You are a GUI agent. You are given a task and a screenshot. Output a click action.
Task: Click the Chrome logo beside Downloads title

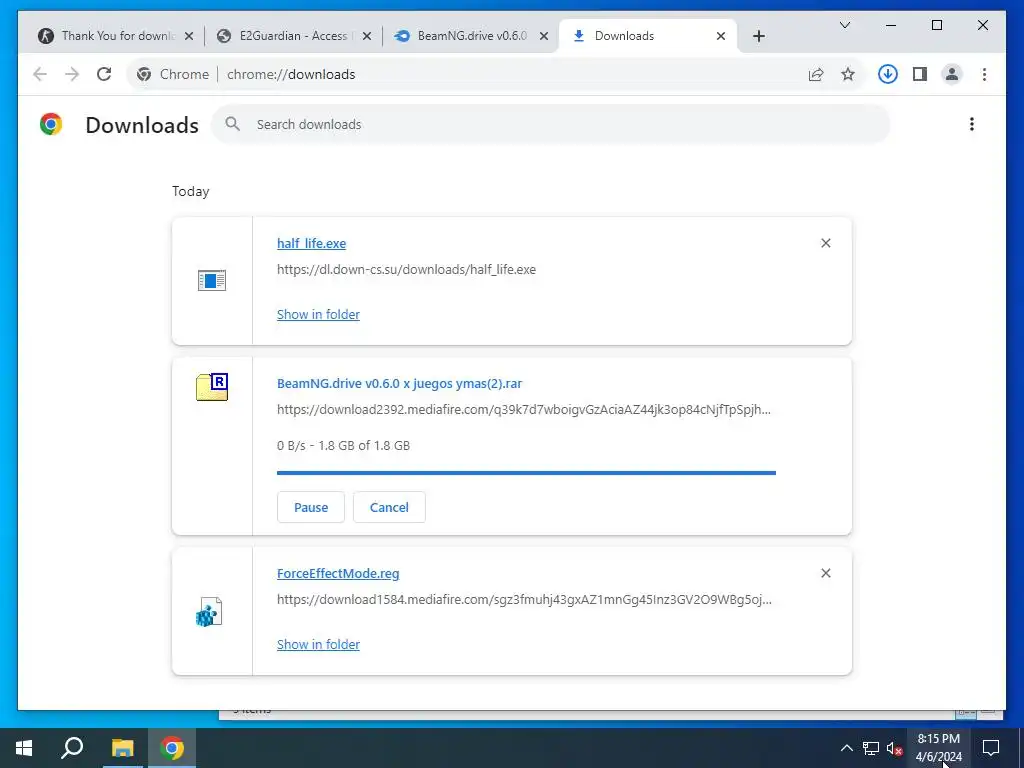click(51, 124)
